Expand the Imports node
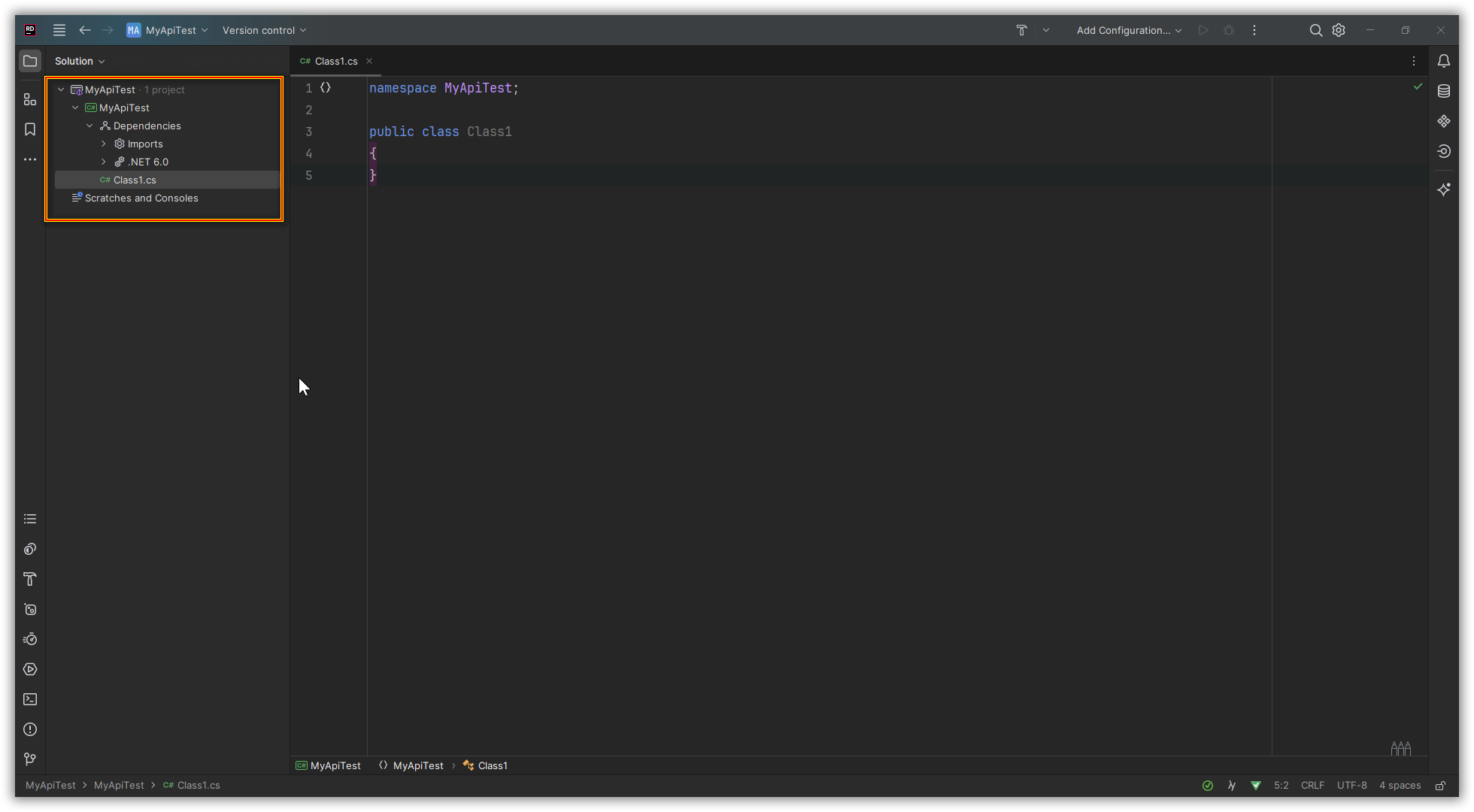This screenshot has height=812, width=1474. pos(104,144)
